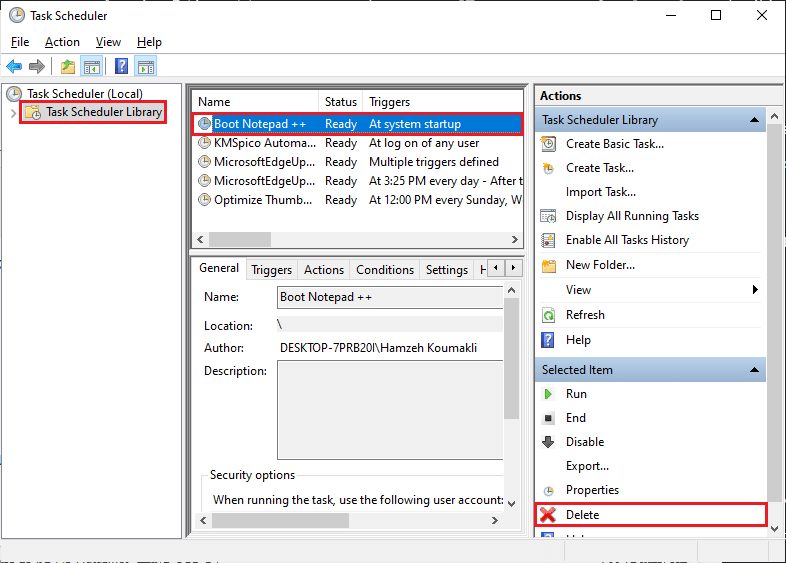Click Import Task in Actions pane
This screenshot has height=563, width=786.
(x=600, y=192)
